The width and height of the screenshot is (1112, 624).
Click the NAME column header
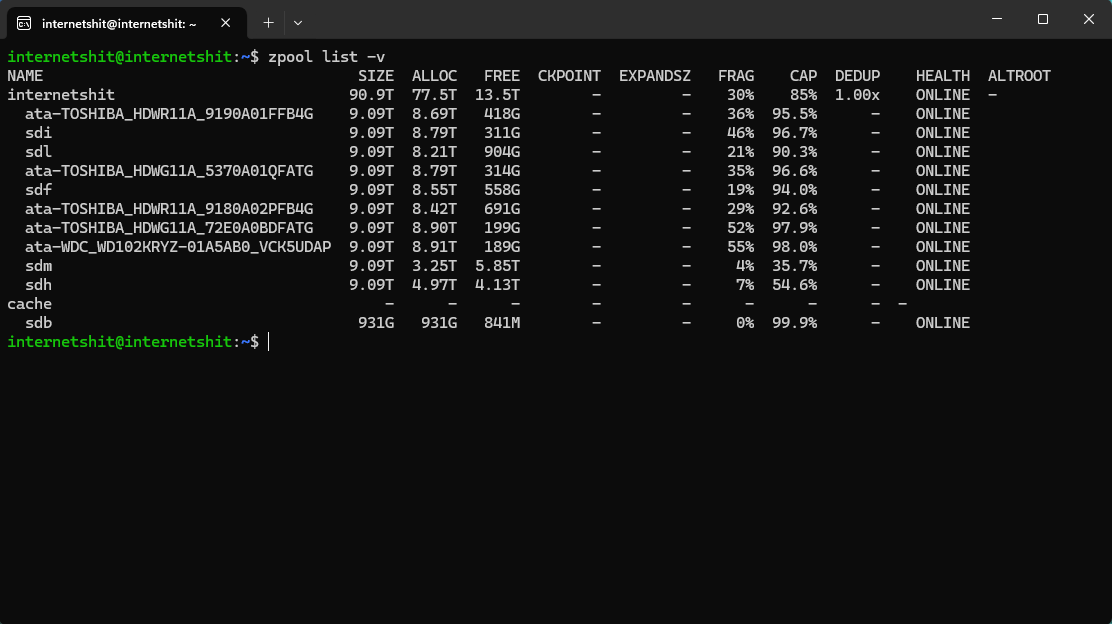[25, 76]
